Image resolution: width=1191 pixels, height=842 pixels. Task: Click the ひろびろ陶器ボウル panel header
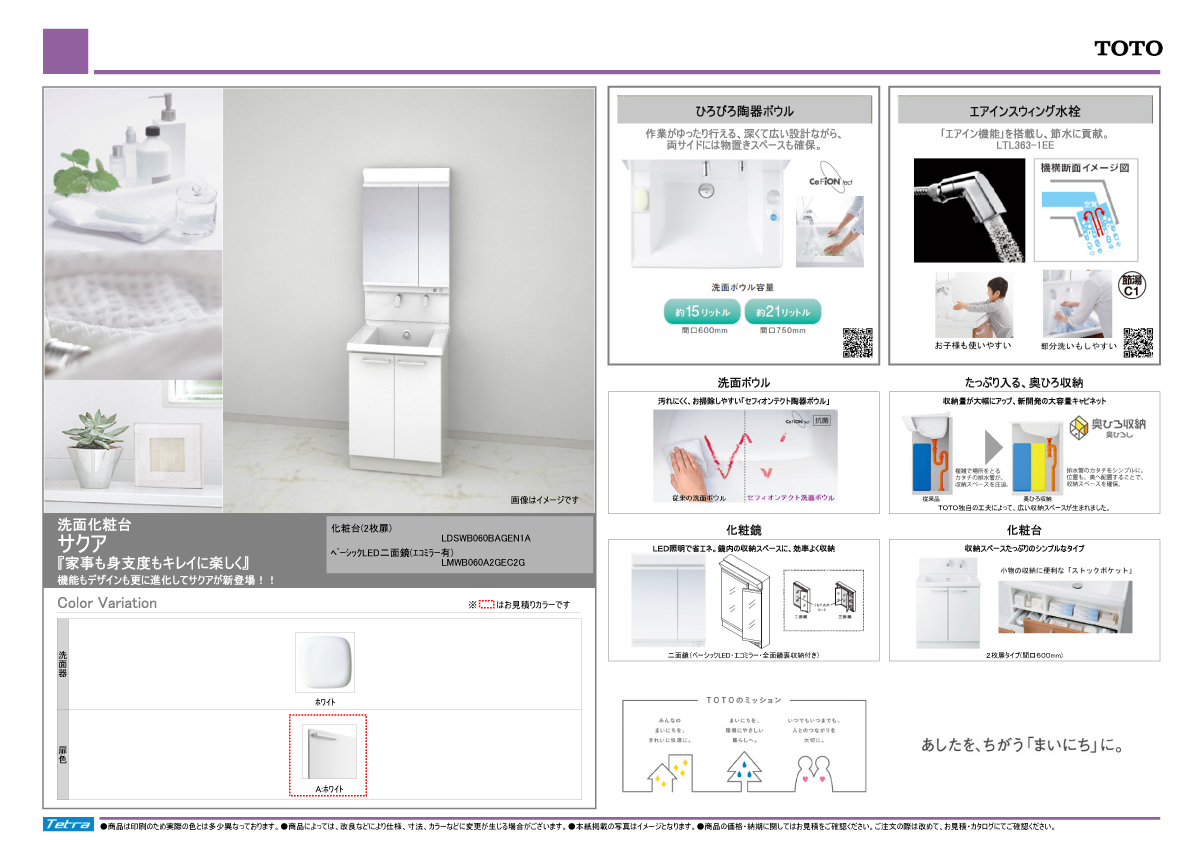point(744,111)
